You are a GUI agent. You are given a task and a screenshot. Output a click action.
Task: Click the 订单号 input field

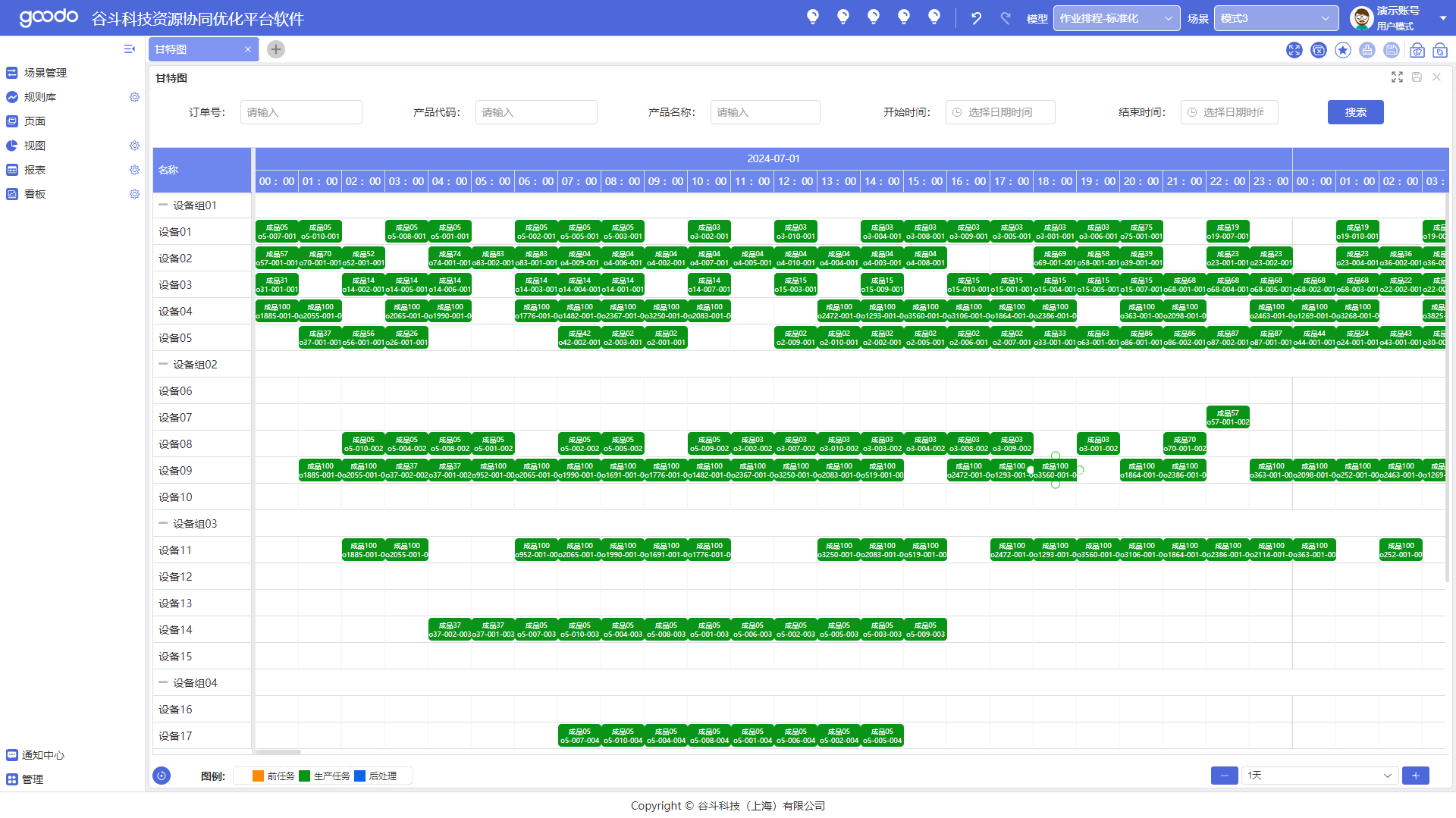click(x=301, y=112)
